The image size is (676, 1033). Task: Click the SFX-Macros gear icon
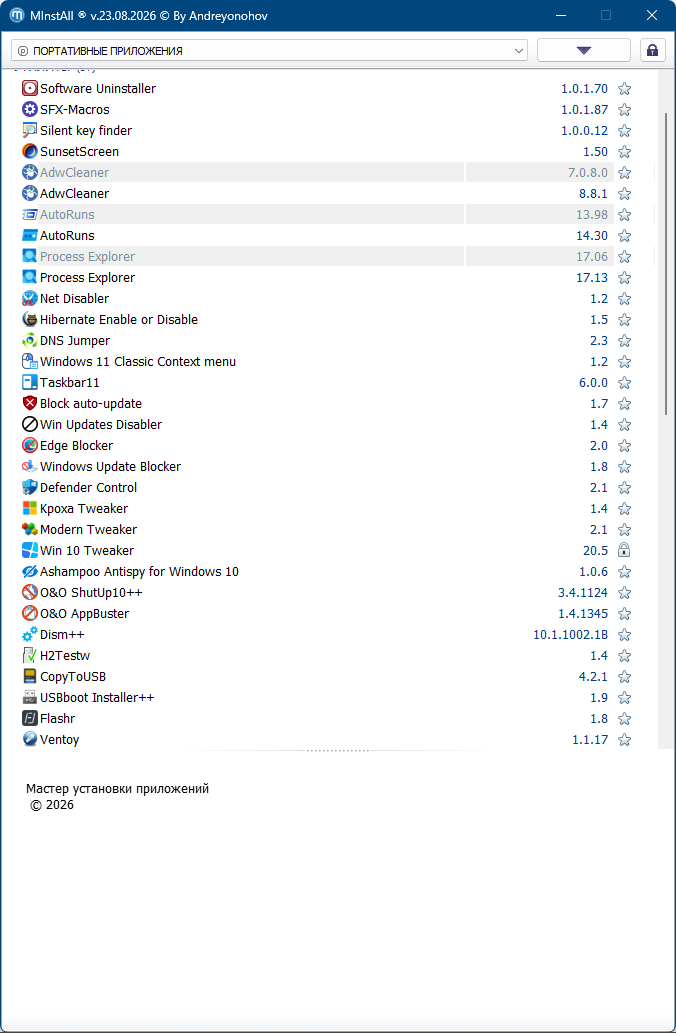click(30, 109)
